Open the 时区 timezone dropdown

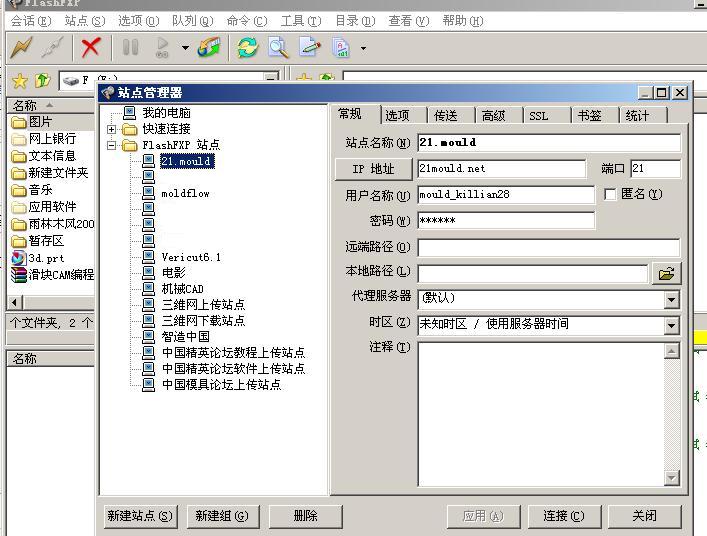tap(671, 325)
